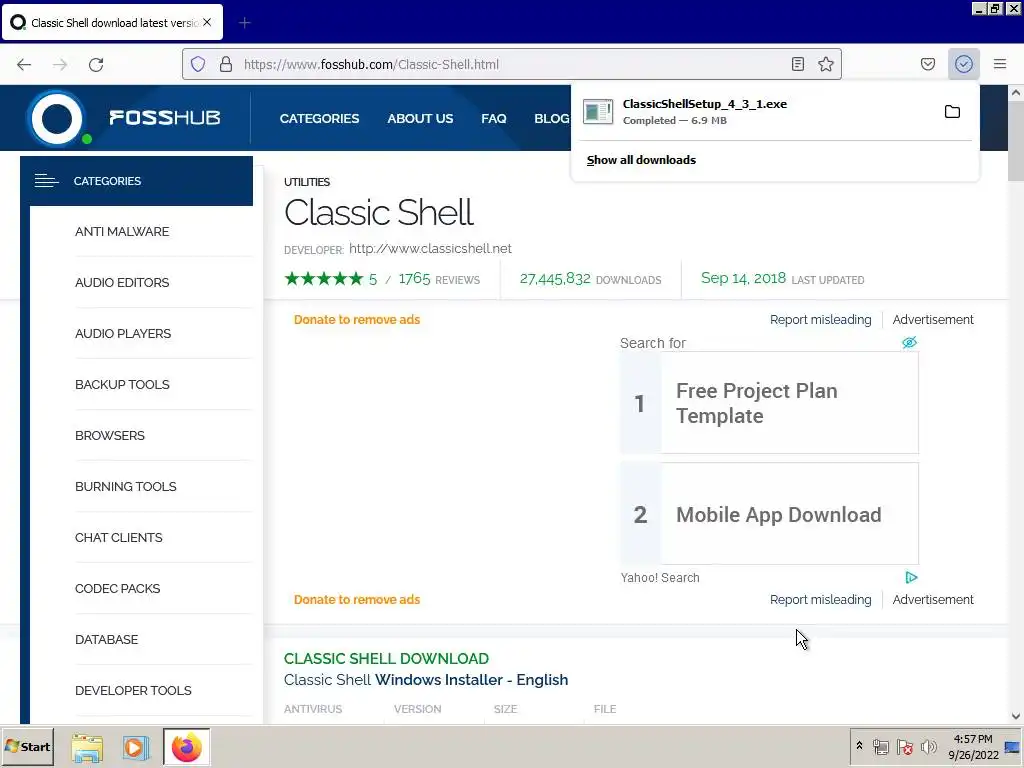Click the URL address bar field
This screenshot has width=1024, height=768.
(x=511, y=64)
